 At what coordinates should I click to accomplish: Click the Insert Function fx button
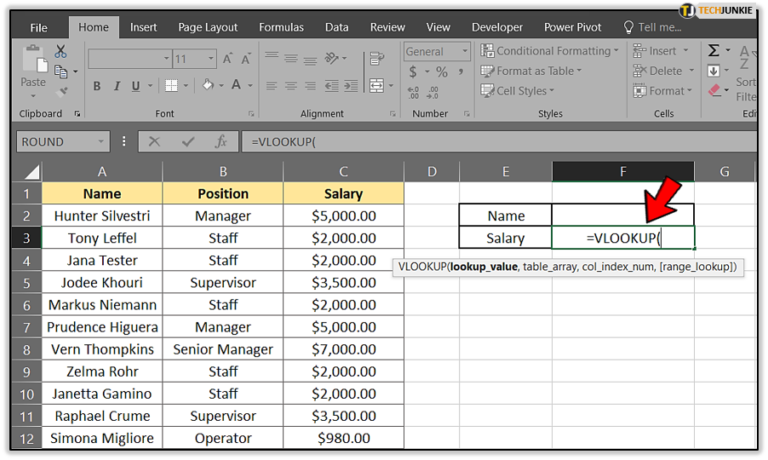pyautogui.click(x=221, y=142)
